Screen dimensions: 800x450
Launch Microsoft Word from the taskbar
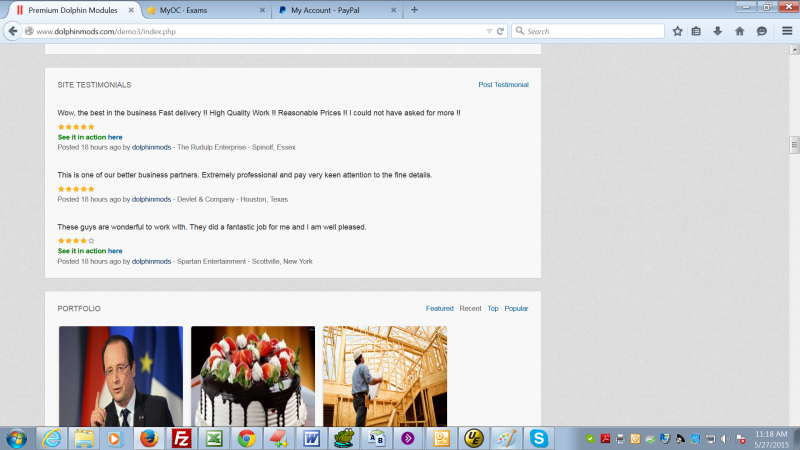click(311, 439)
